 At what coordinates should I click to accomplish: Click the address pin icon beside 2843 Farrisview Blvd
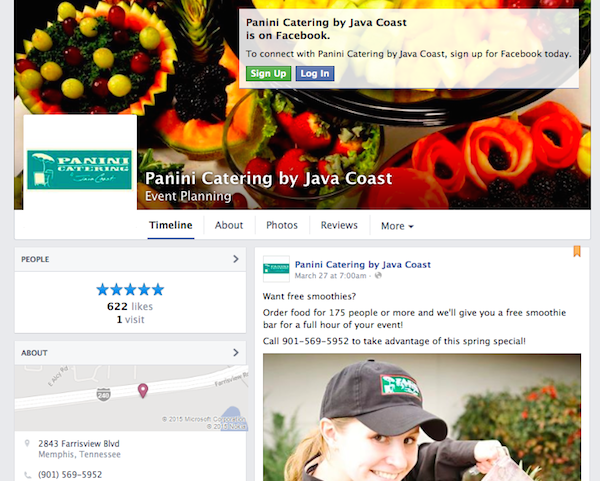coord(27,443)
